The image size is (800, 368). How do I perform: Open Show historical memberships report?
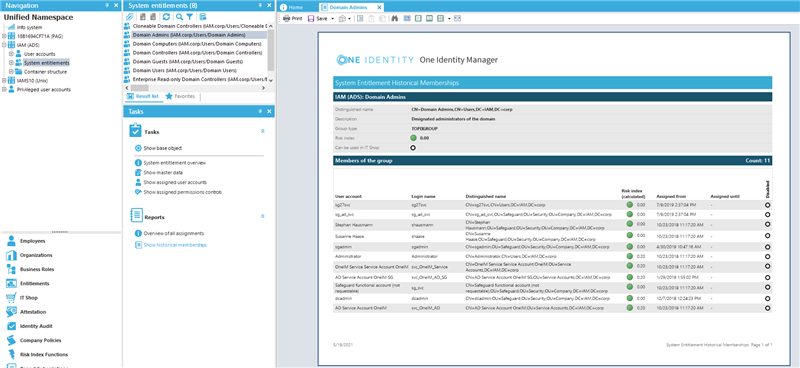coord(174,245)
